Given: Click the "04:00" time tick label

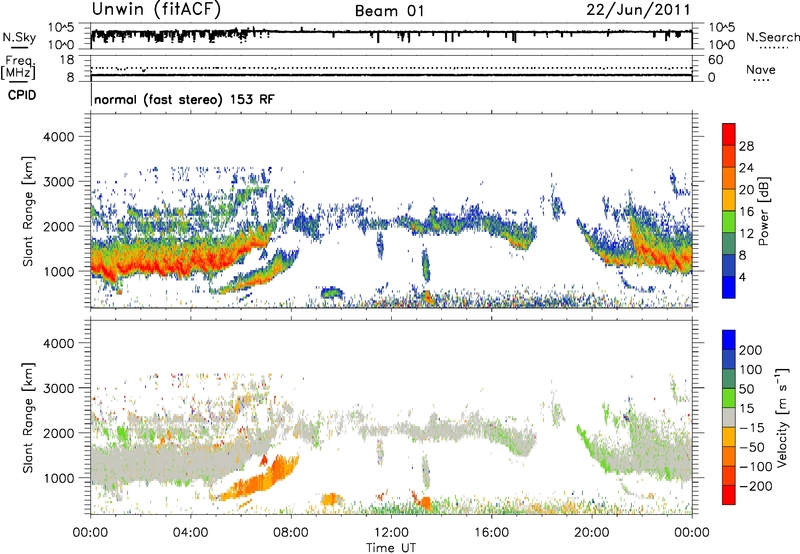Looking at the screenshot, I should coord(190,533).
